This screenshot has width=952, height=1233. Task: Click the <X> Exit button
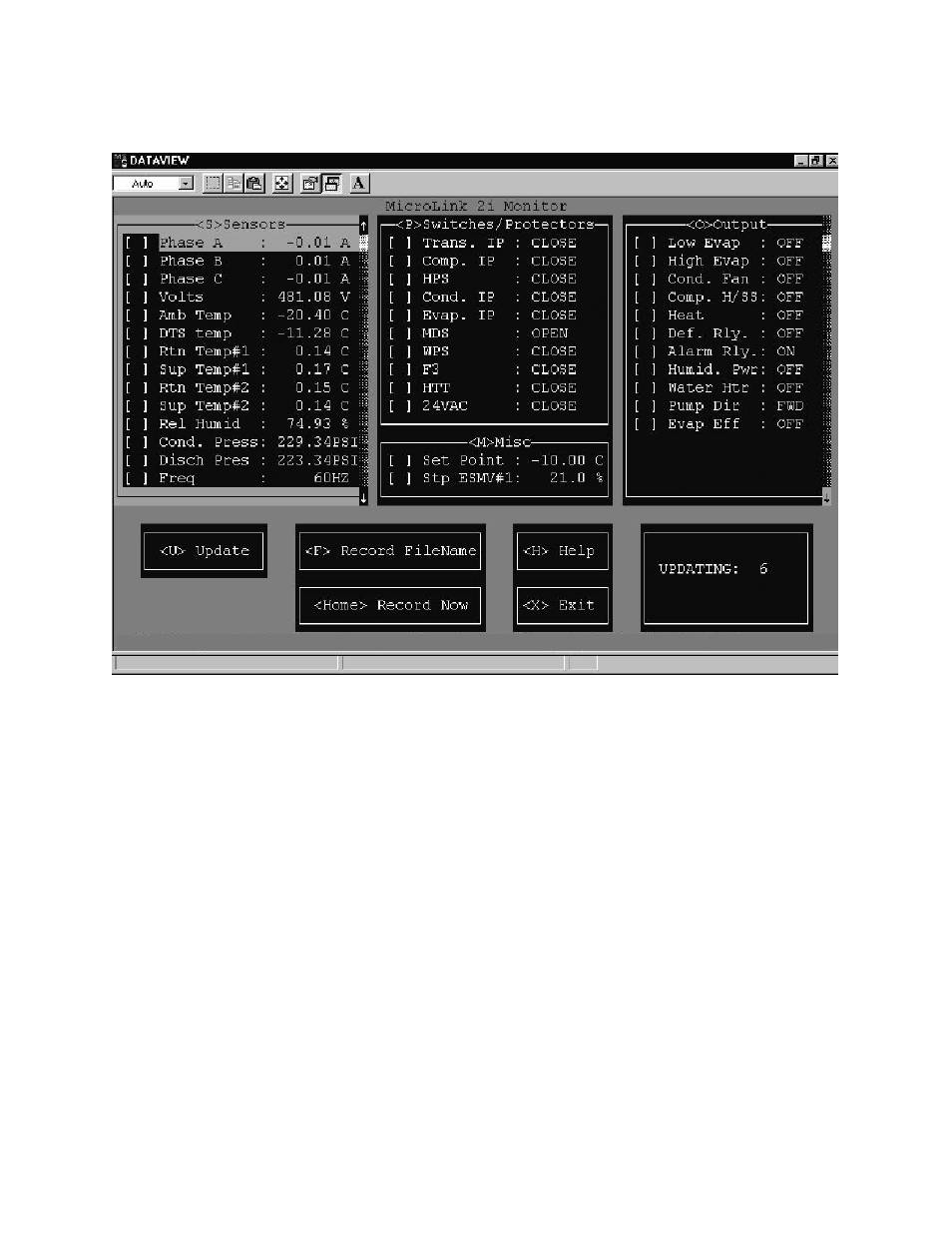(562, 605)
